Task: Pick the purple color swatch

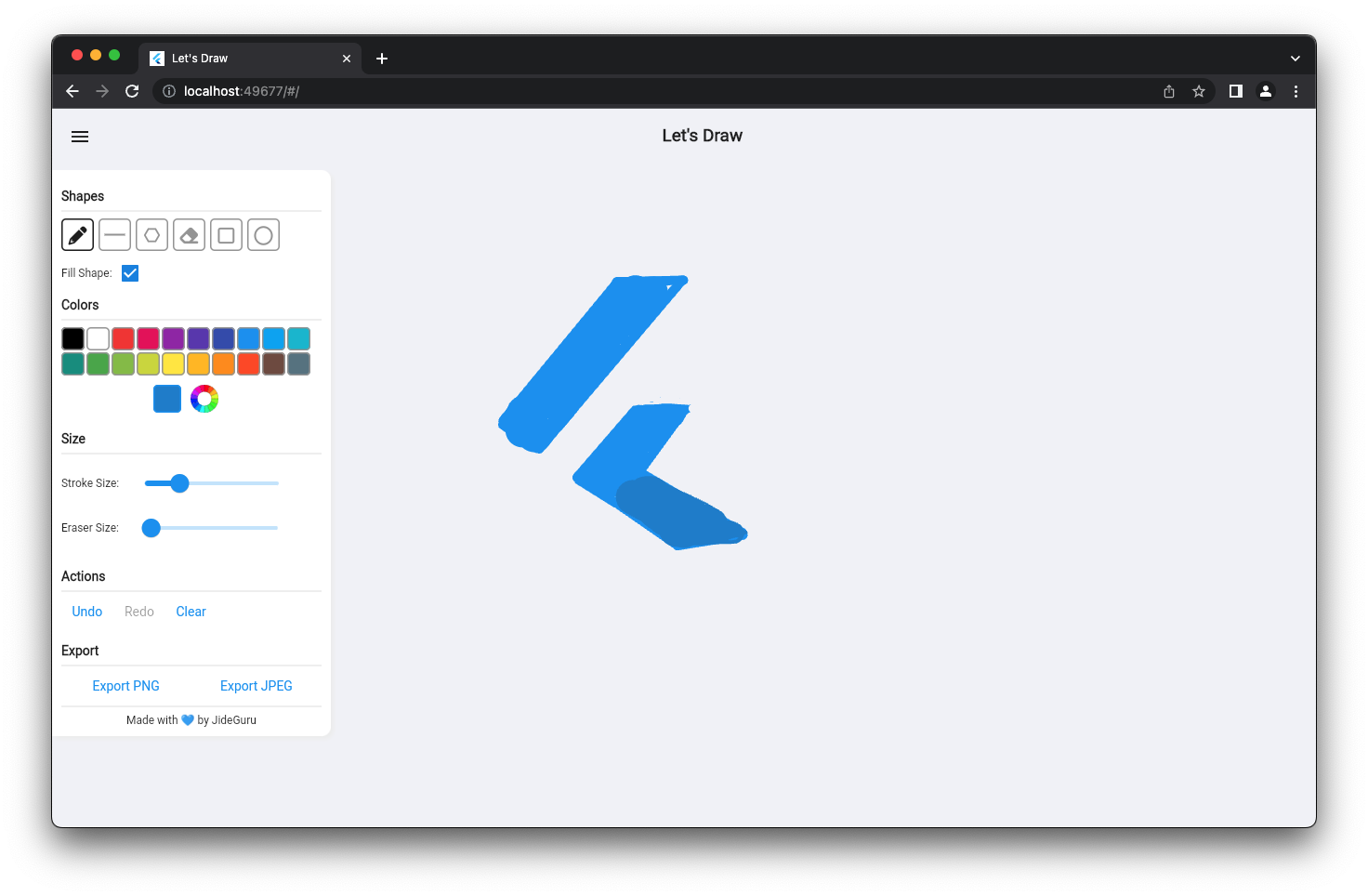Action: 173,338
